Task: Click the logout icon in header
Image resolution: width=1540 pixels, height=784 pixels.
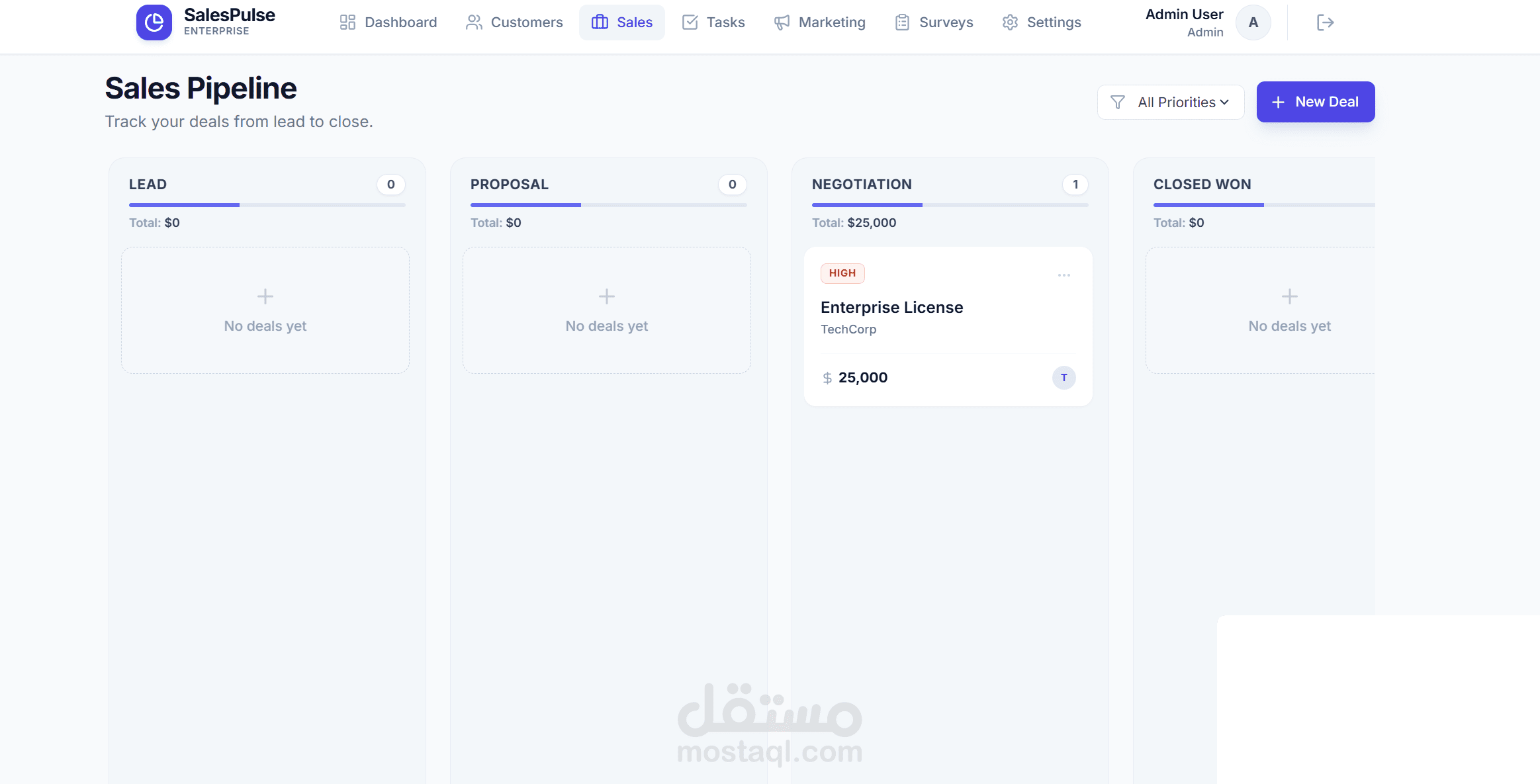Action: (1325, 22)
